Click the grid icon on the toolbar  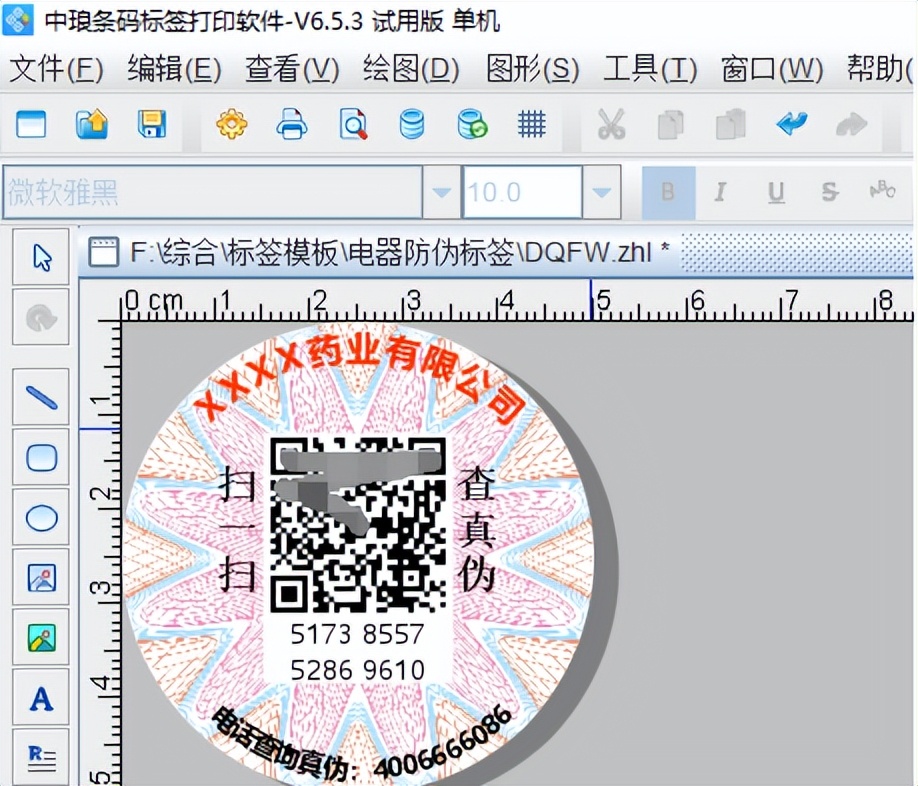point(532,124)
